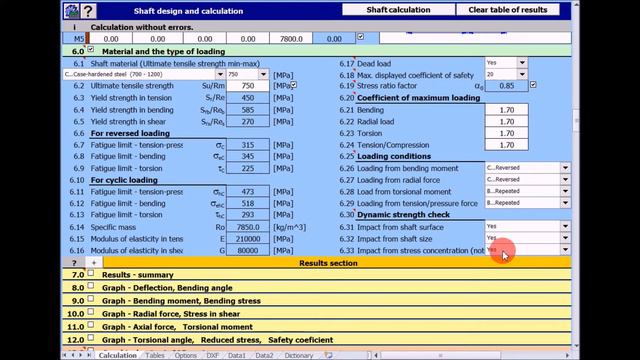Viewport: 640px width, 360px height.
Task: Click the Shaft calculation button
Action: (398, 10)
